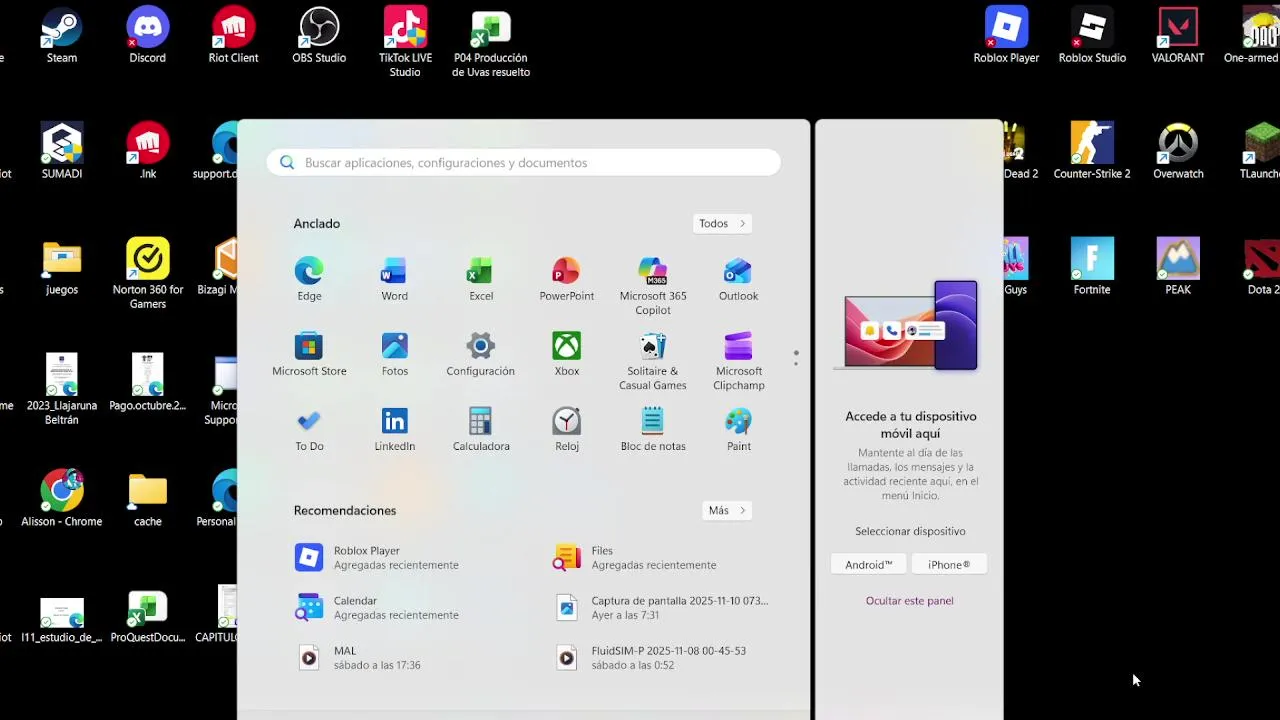Focus the Buscar aplicaciones search box
This screenshot has width=1280, height=720.
click(x=523, y=163)
